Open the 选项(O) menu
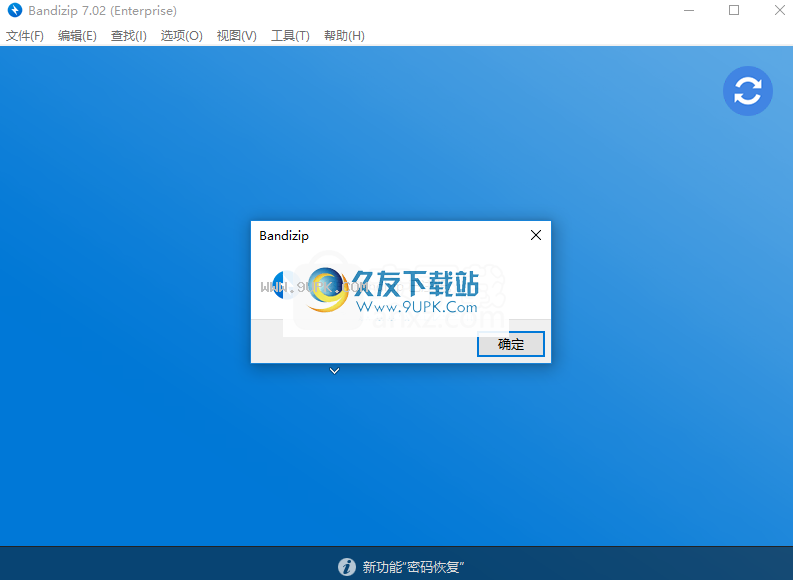The width and height of the screenshot is (793, 580). 182,36
